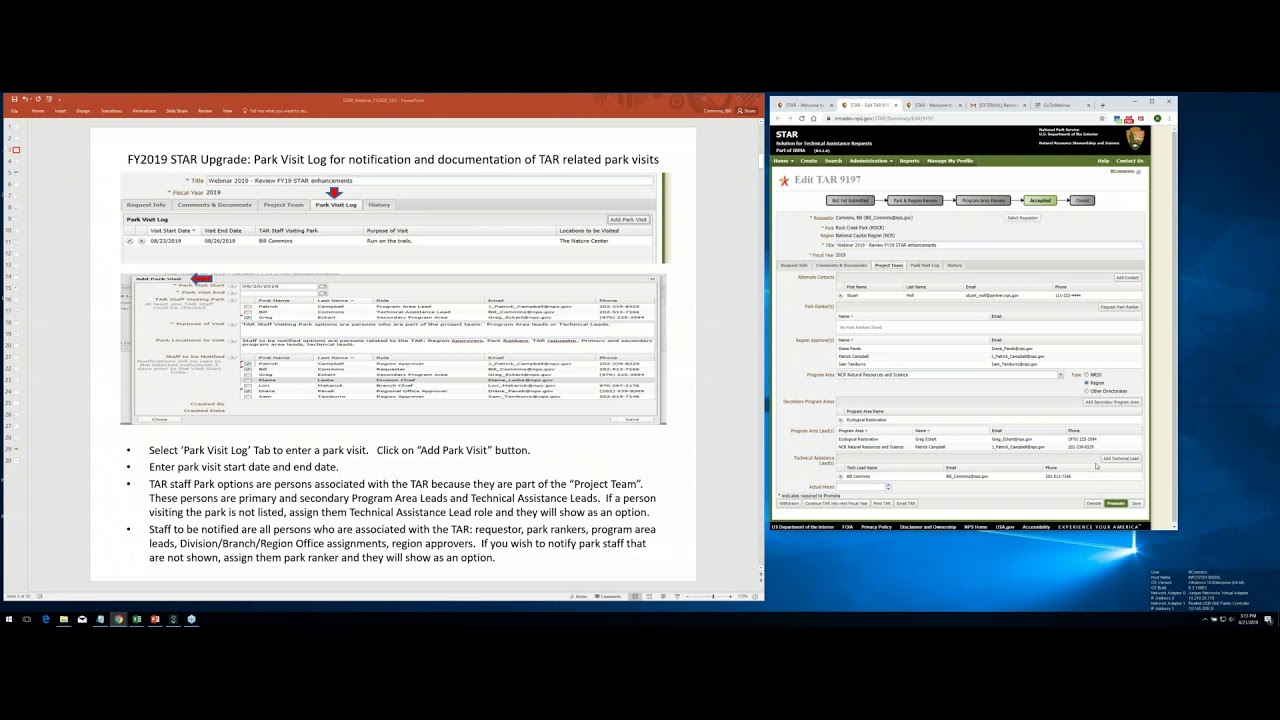
Task: Click the Privacy Policy footer link
Action: coord(876,526)
